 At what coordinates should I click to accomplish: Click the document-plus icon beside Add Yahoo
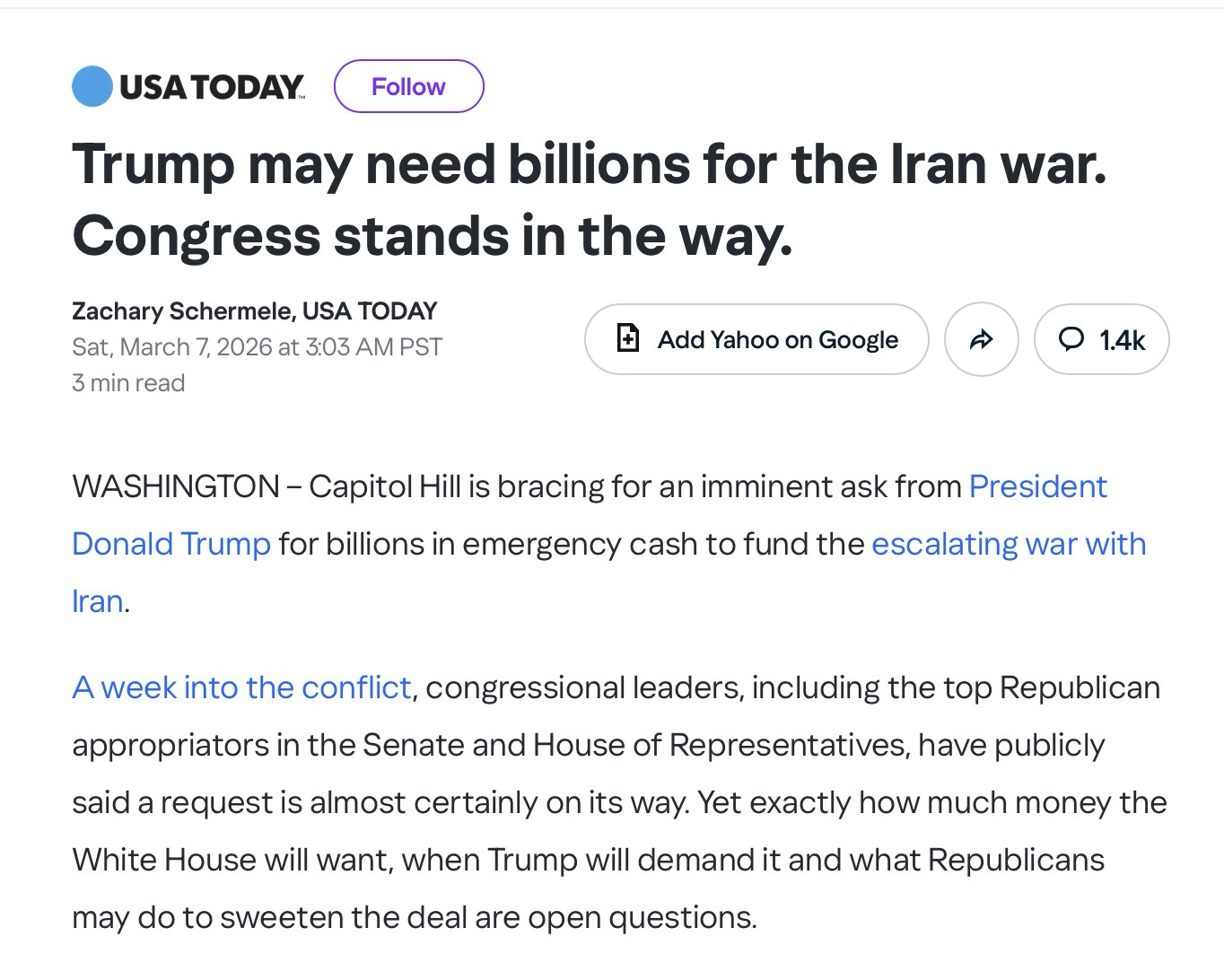(629, 338)
